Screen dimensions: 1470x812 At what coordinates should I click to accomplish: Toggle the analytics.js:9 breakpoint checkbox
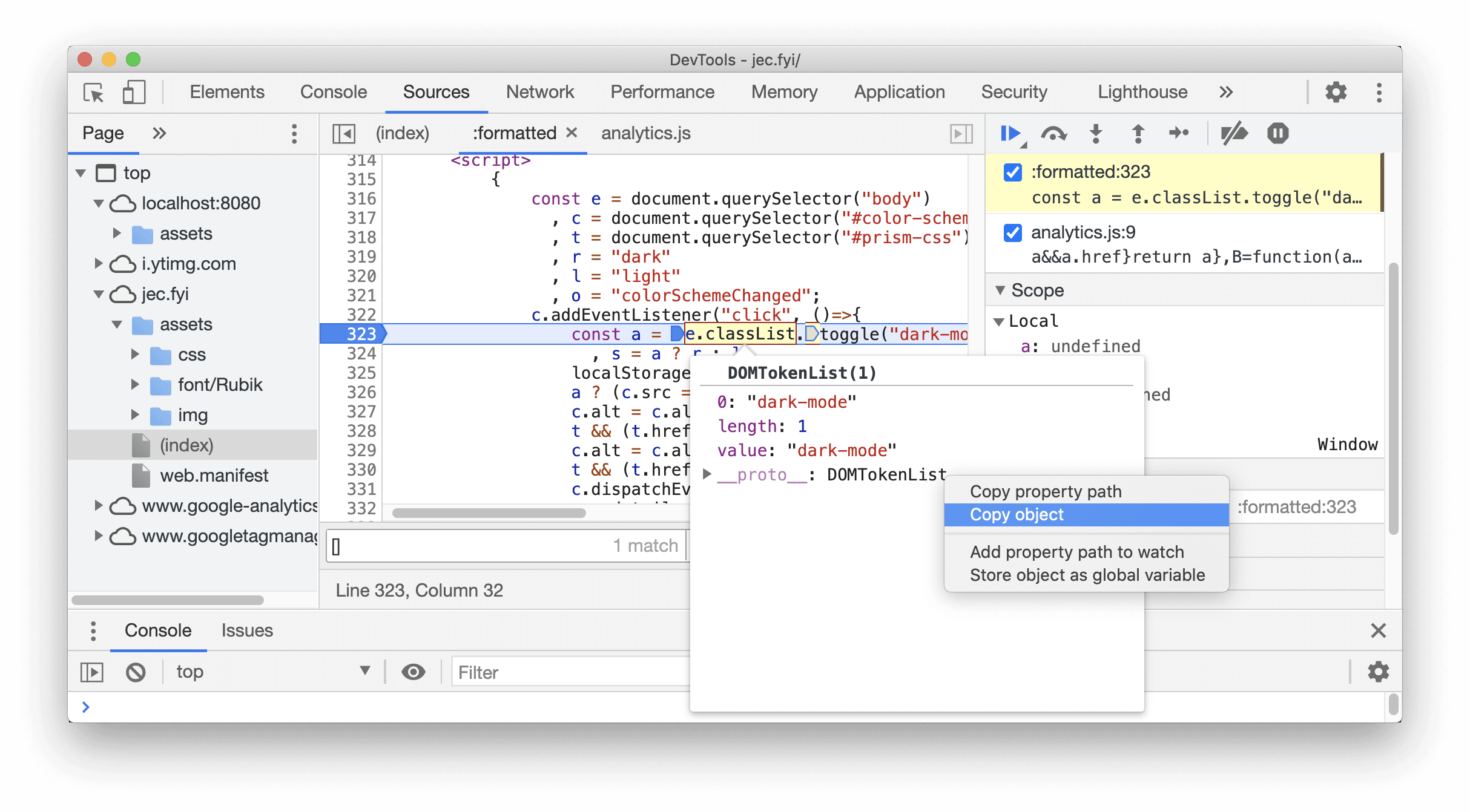click(x=1012, y=232)
